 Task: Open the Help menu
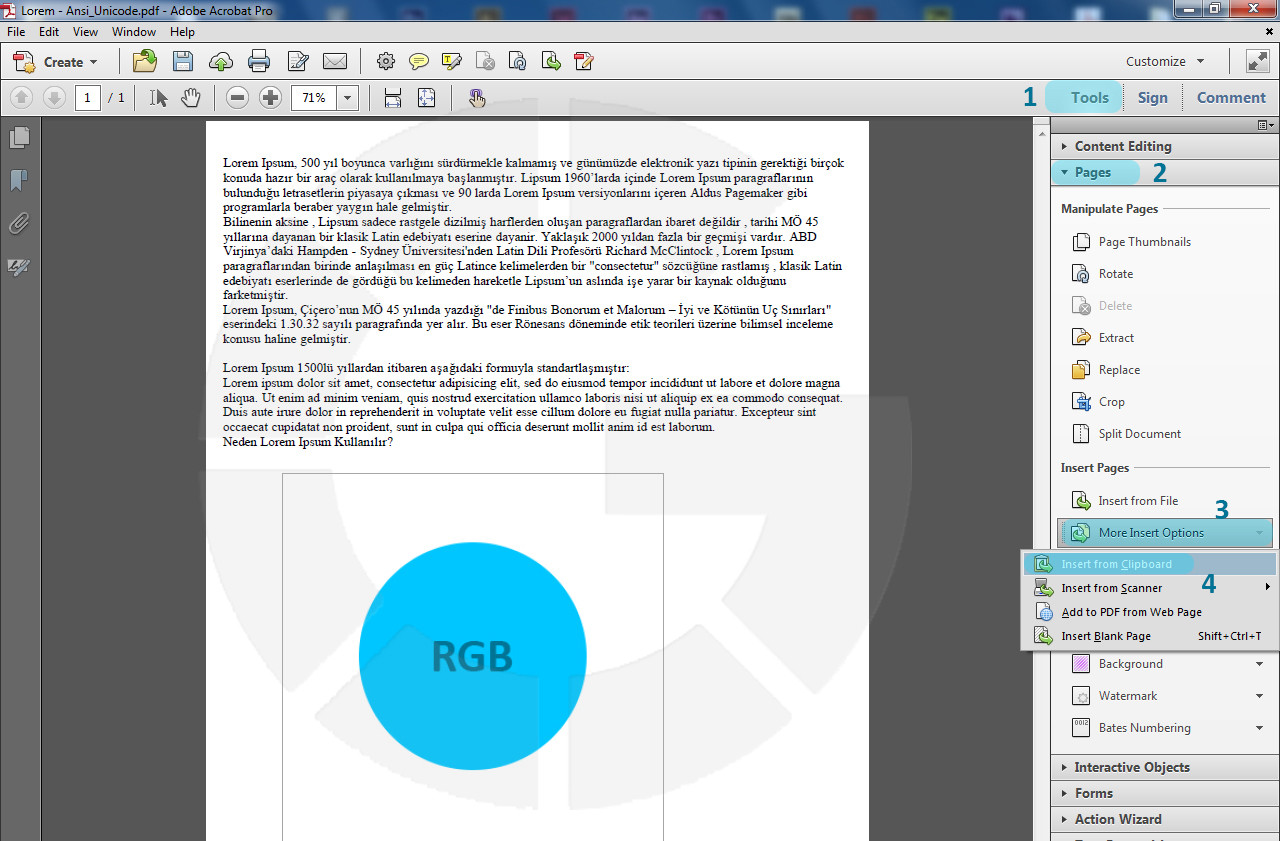coord(182,32)
